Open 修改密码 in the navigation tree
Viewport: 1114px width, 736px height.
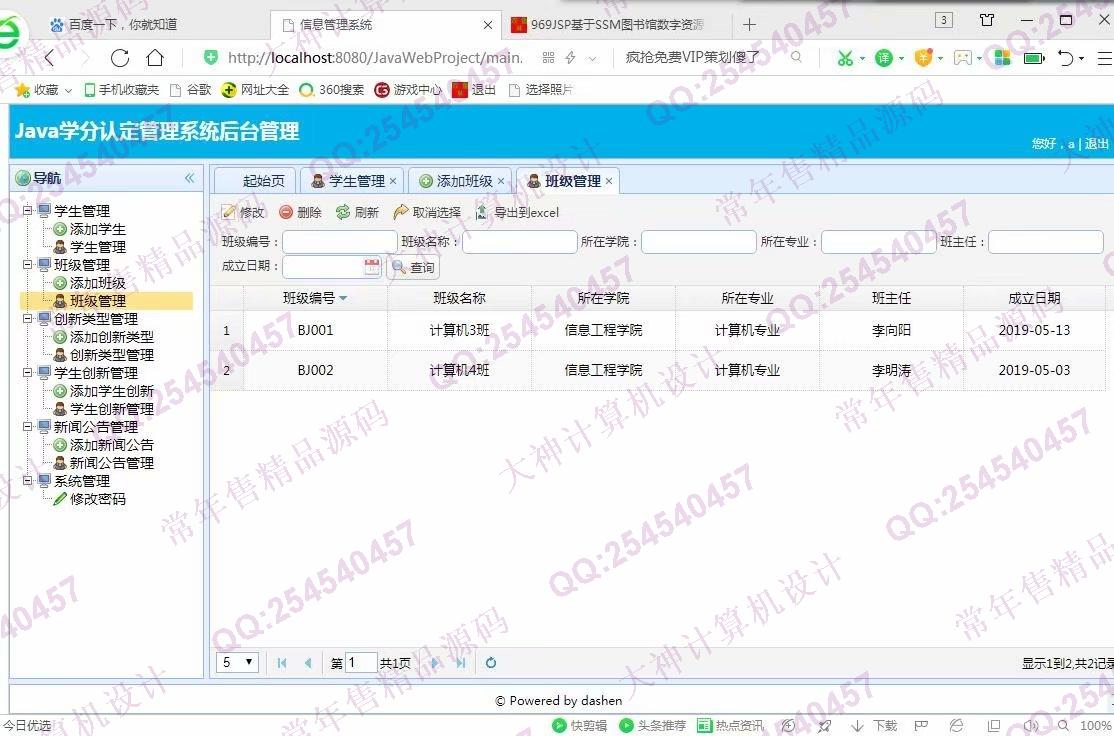pyautogui.click(x=97, y=499)
